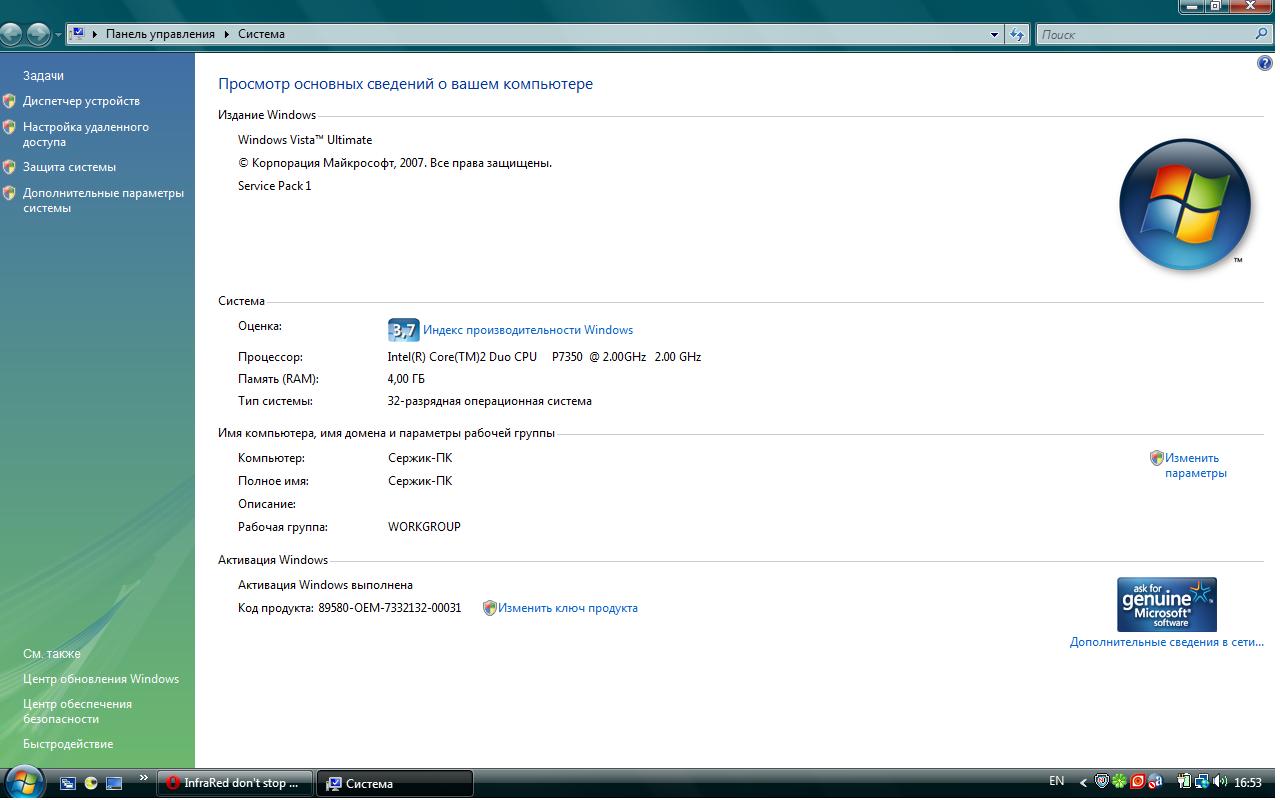Click shield icon beside 'Настройка удаленного доступа'
Image resolution: width=1280 pixels, height=800 pixels.
tap(9, 127)
